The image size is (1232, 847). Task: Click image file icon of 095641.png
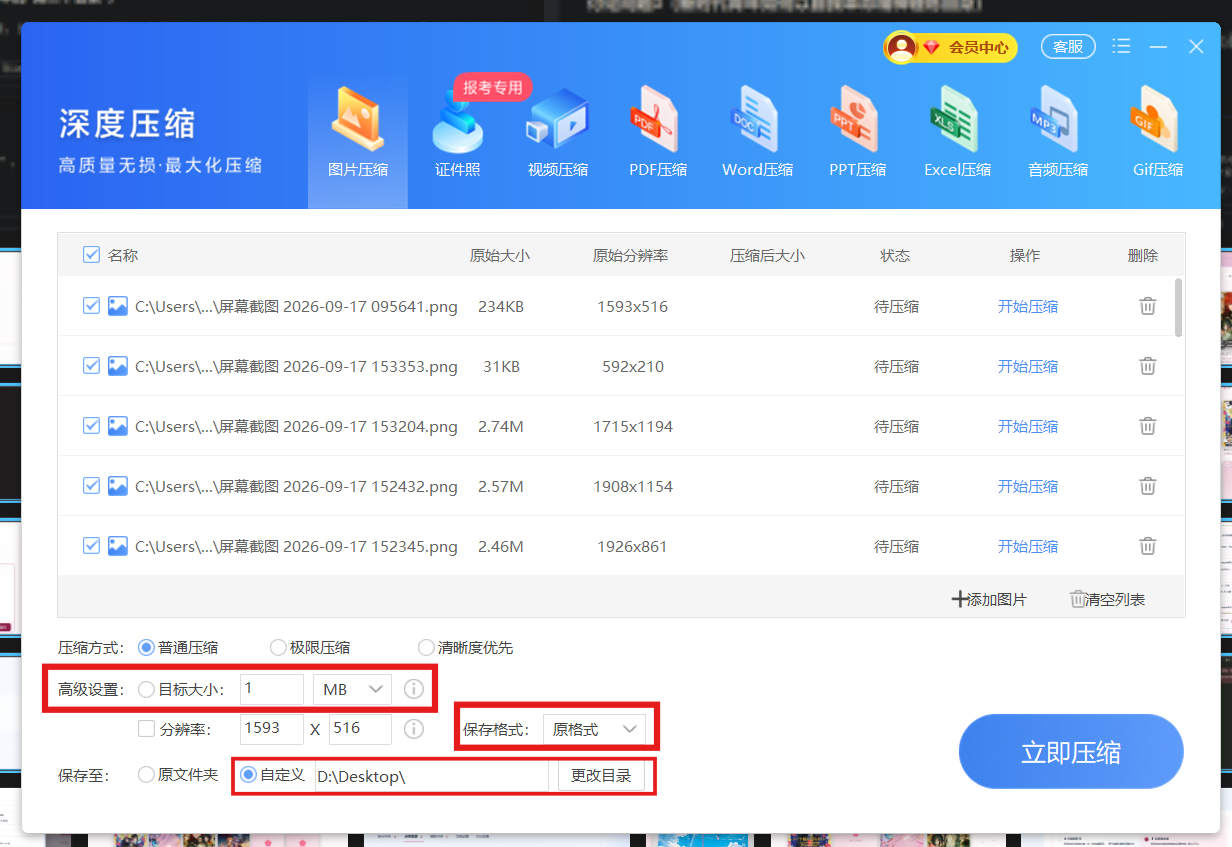[x=118, y=306]
